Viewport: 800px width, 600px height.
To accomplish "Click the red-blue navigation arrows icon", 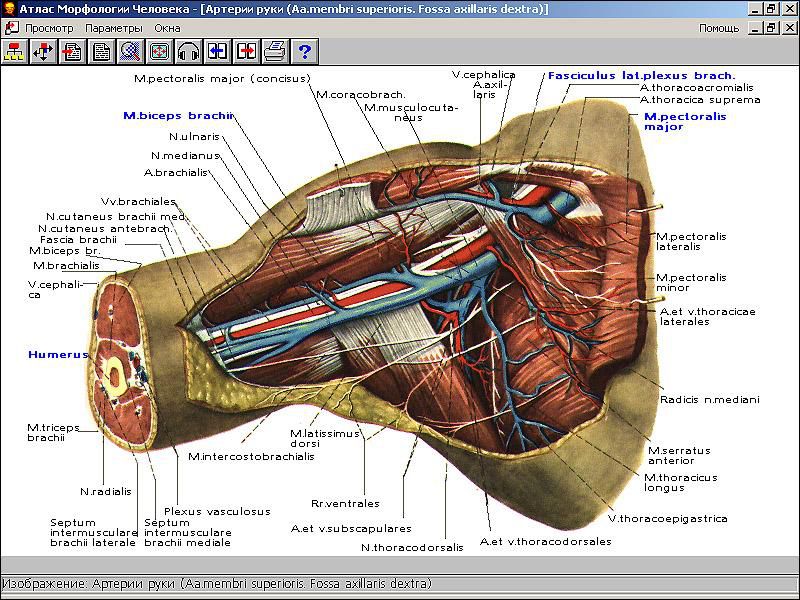I will click(43, 51).
